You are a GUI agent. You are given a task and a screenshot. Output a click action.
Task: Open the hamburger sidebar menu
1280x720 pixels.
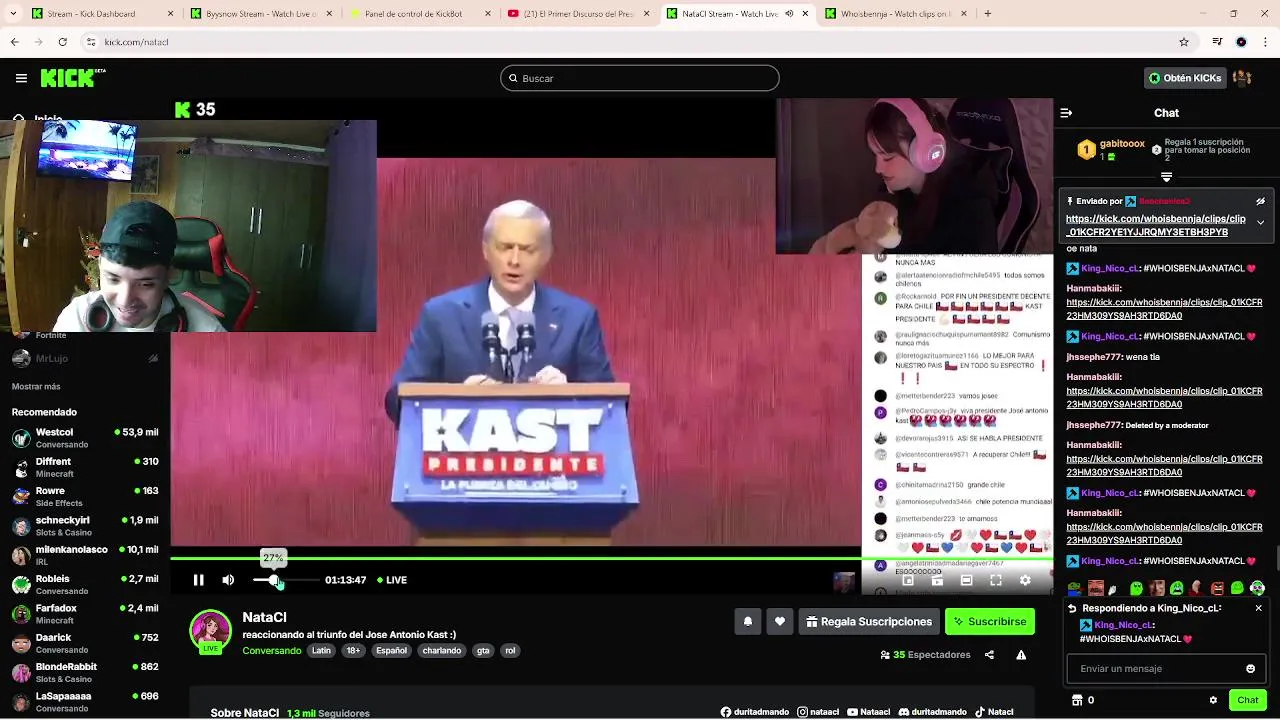(21, 78)
